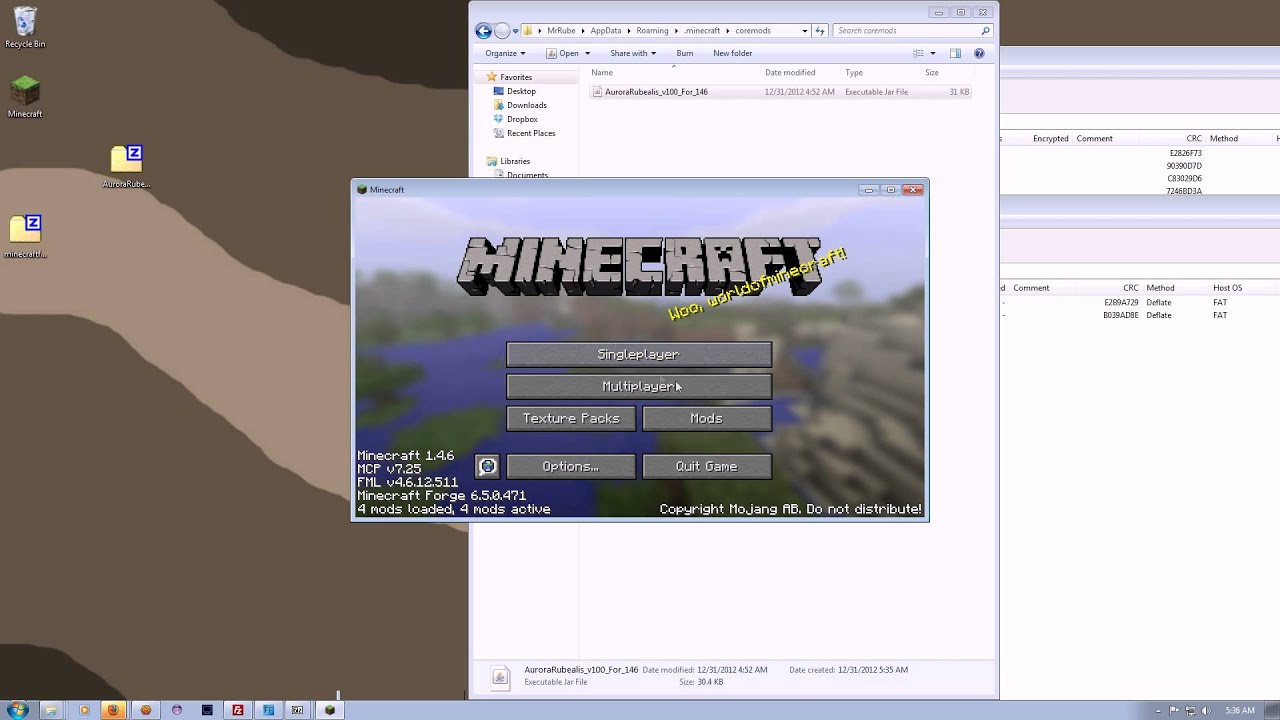1280x720 pixels.
Task: Click the CRC column header in top archive window
Action: click(1194, 138)
